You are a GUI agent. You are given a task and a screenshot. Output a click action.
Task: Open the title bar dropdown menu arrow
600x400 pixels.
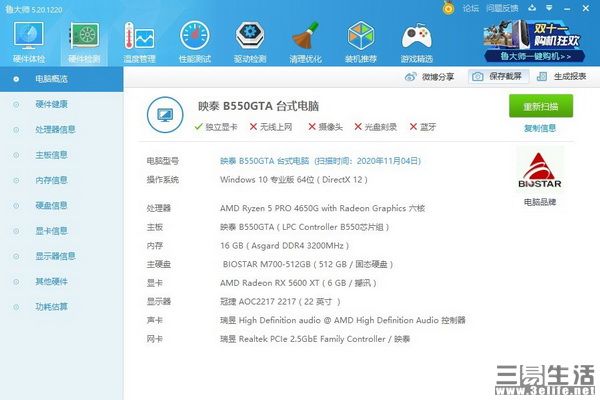(x=549, y=8)
